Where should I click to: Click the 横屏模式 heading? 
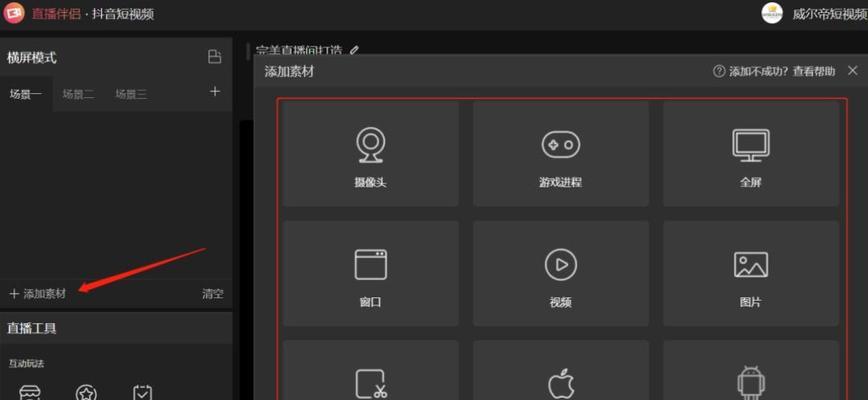coord(32,58)
